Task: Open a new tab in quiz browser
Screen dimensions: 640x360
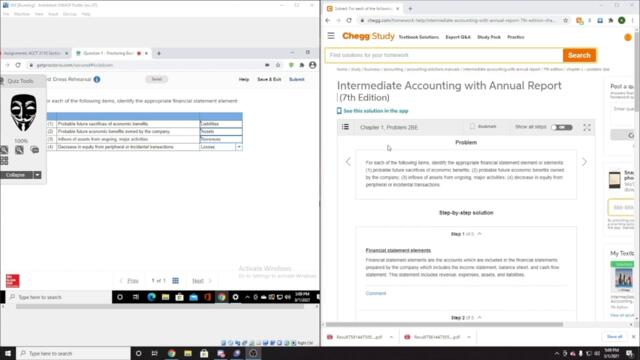Action: pyautogui.click(x=159, y=53)
